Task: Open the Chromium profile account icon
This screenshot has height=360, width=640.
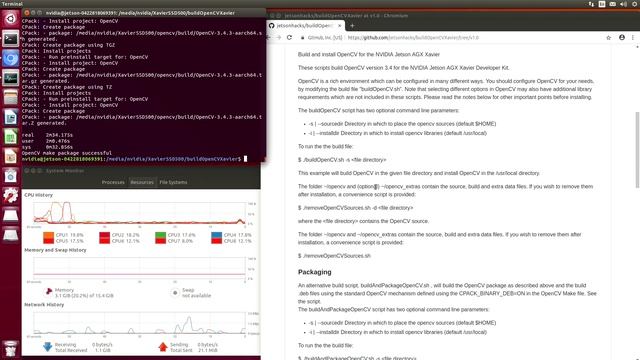Action: click(622, 38)
